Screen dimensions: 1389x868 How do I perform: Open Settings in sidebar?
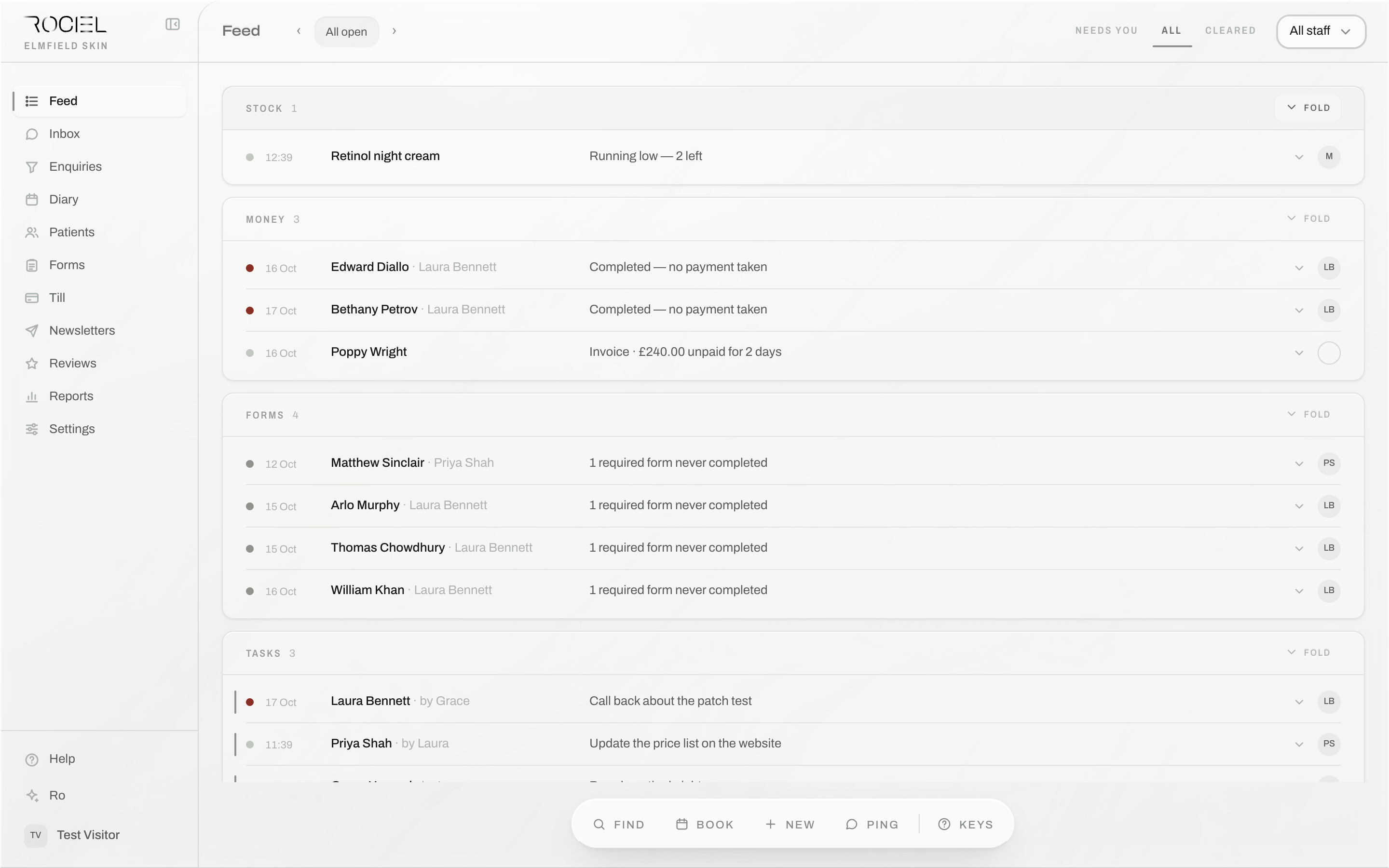[x=99, y=429]
